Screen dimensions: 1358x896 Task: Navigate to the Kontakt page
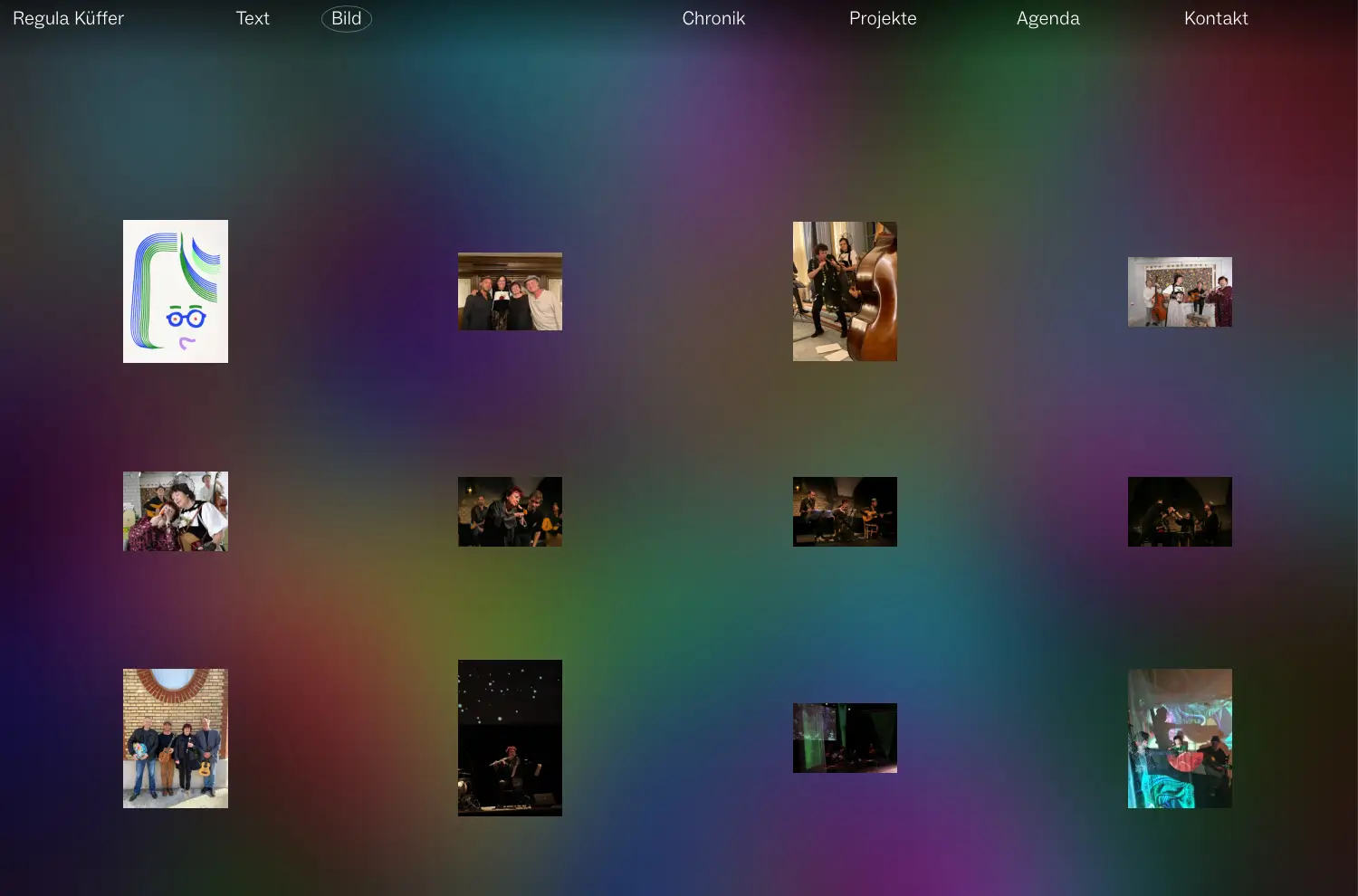tap(1216, 18)
